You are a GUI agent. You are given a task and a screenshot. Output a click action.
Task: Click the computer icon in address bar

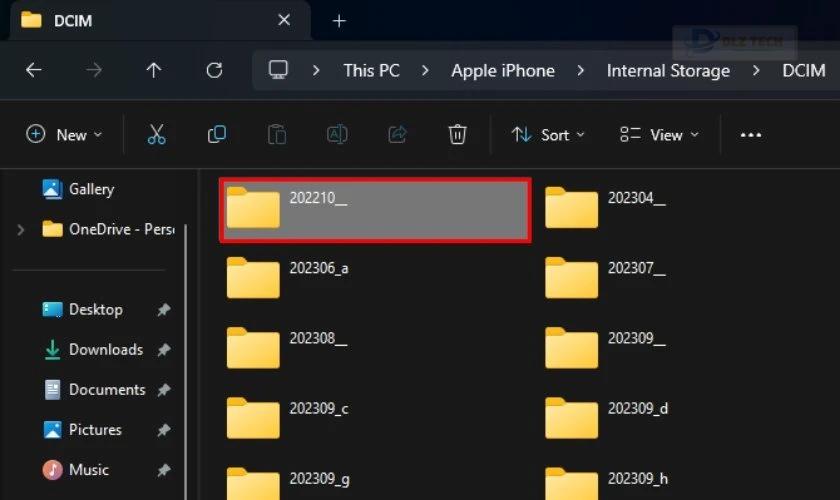(x=278, y=70)
